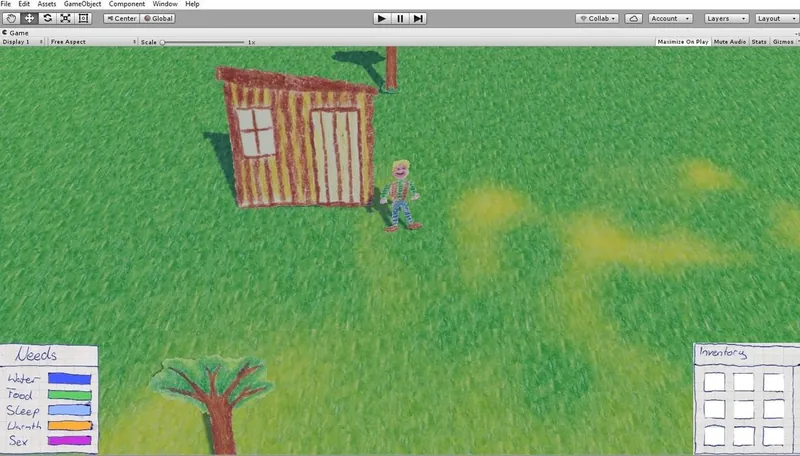Open the Assets menu
Image resolution: width=800 pixels, height=456 pixels.
pyautogui.click(x=46, y=4)
